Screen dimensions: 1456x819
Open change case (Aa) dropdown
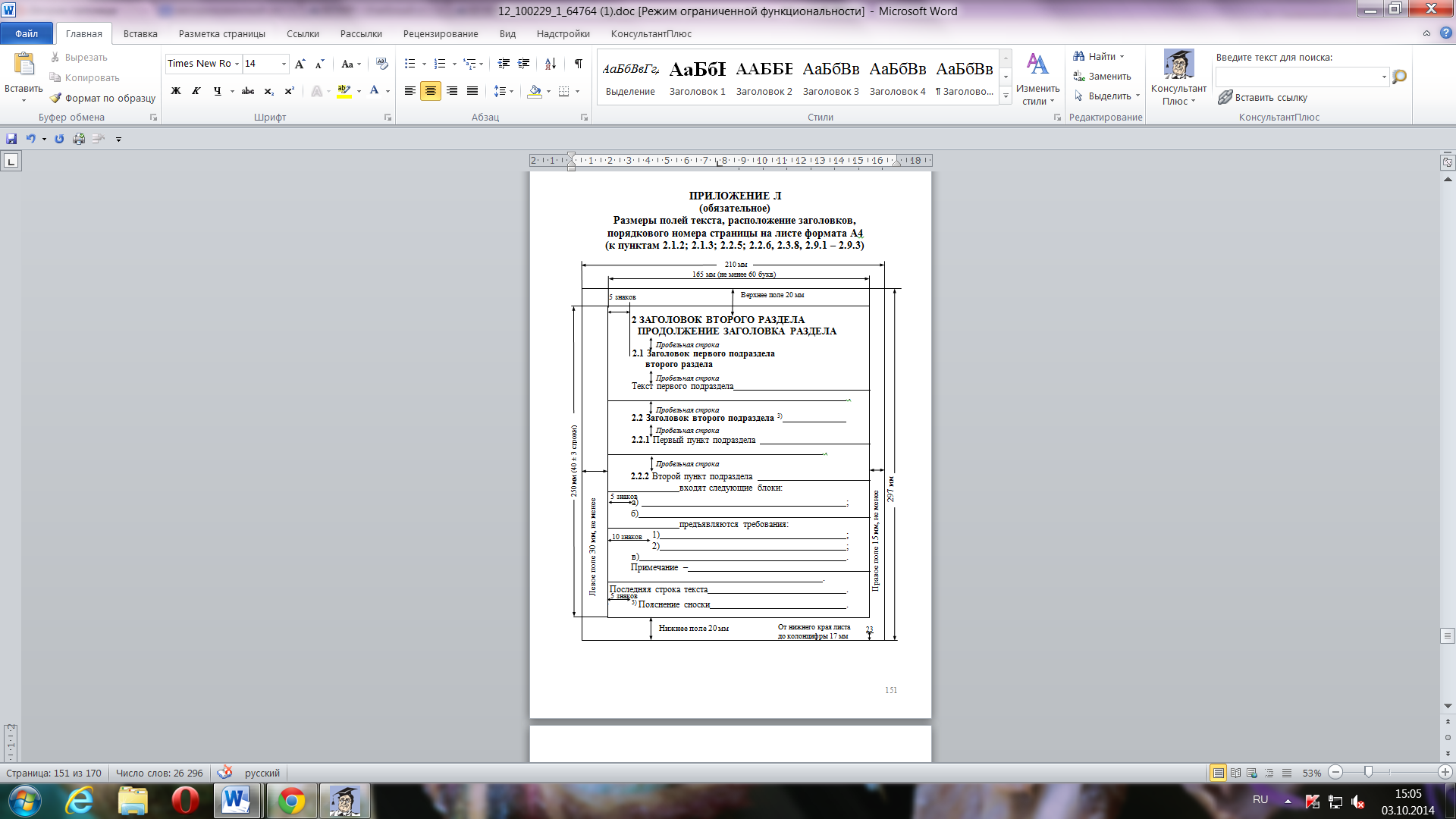coord(350,64)
